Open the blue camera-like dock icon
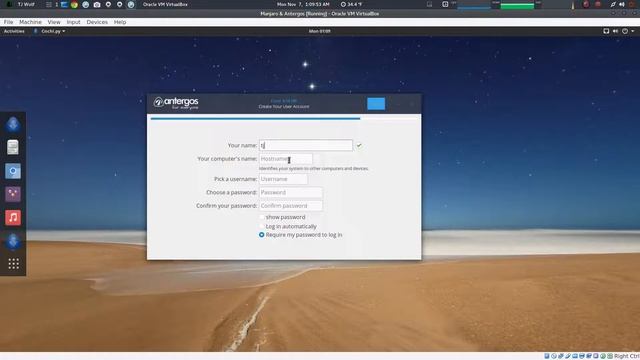 pos(13,171)
